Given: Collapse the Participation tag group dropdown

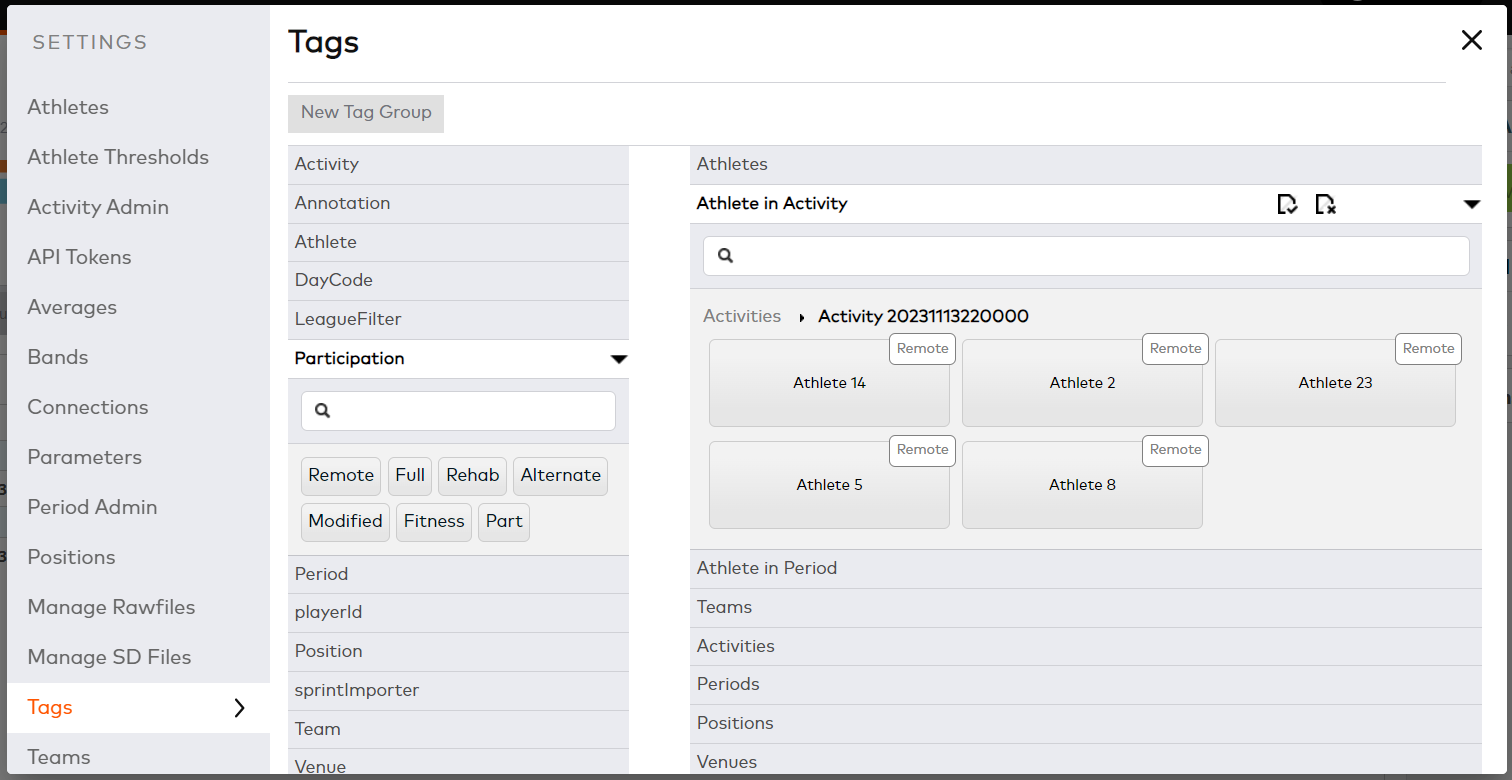Looking at the screenshot, I should tap(619, 358).
